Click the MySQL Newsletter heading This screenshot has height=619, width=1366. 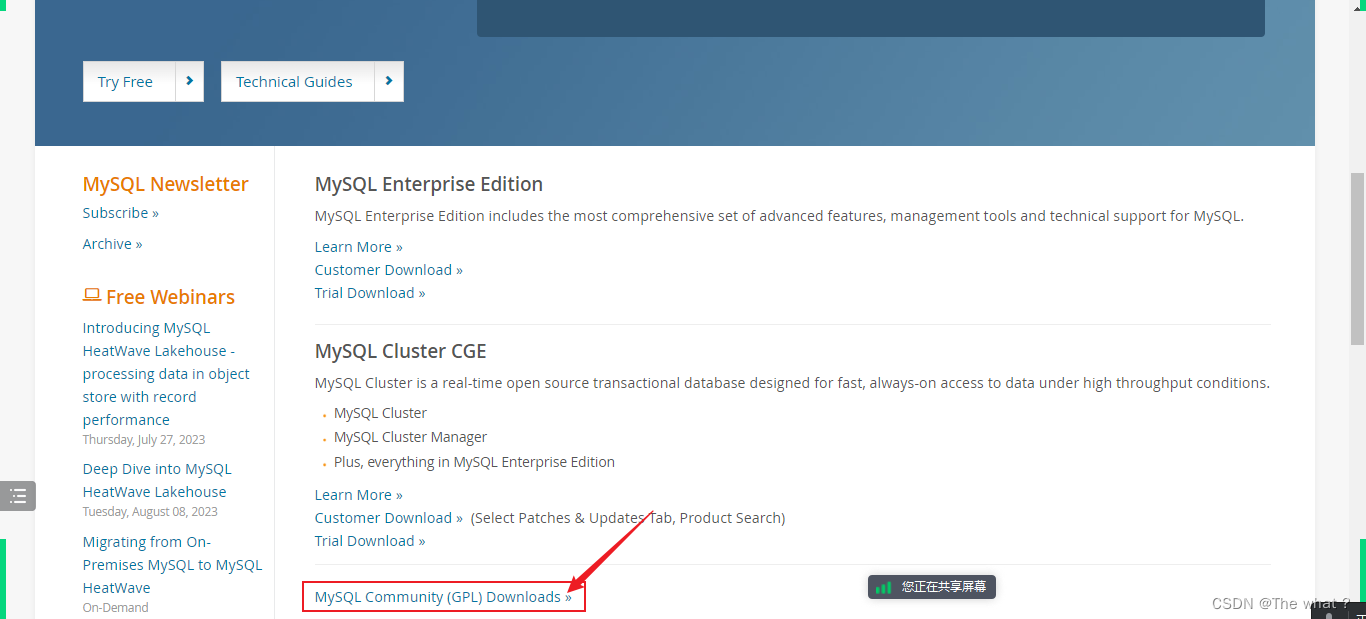(166, 184)
